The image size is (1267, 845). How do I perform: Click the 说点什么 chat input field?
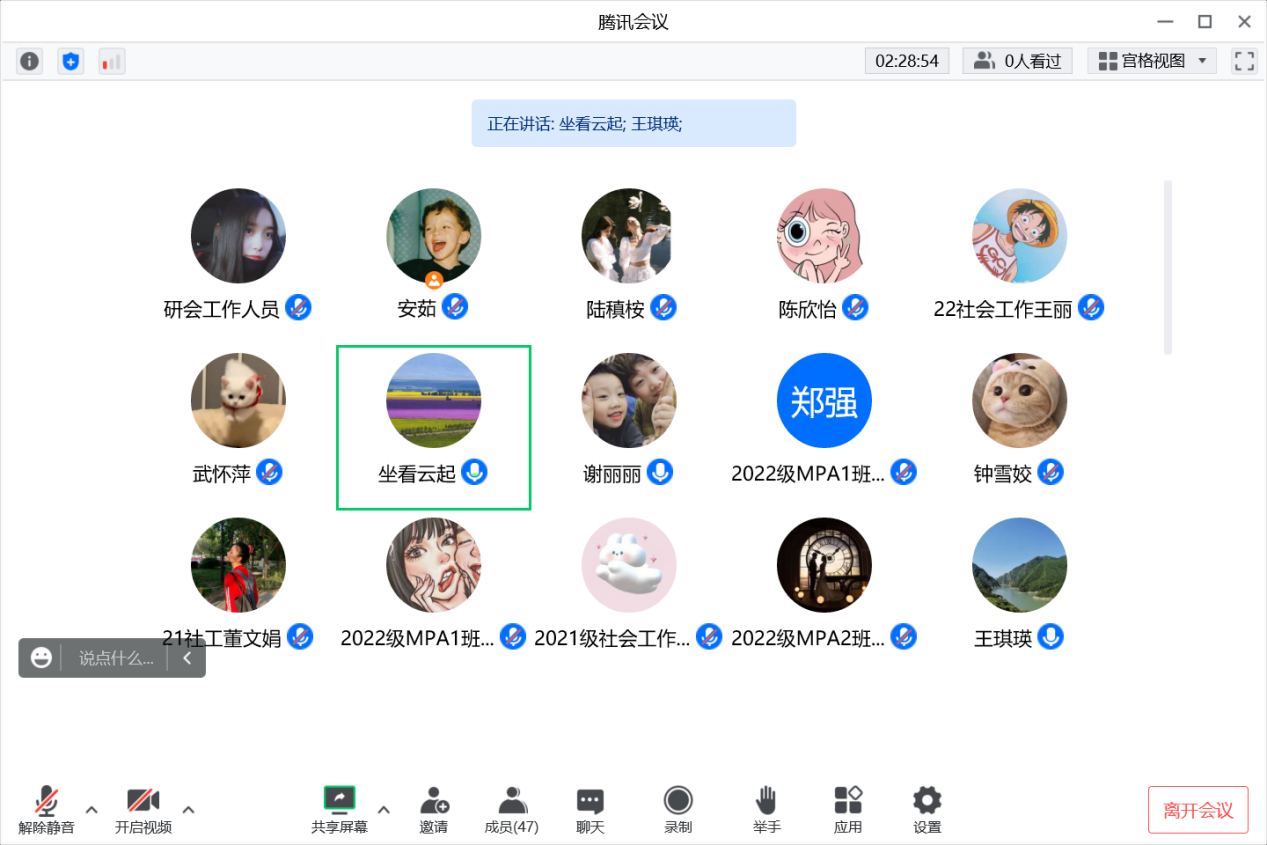116,658
